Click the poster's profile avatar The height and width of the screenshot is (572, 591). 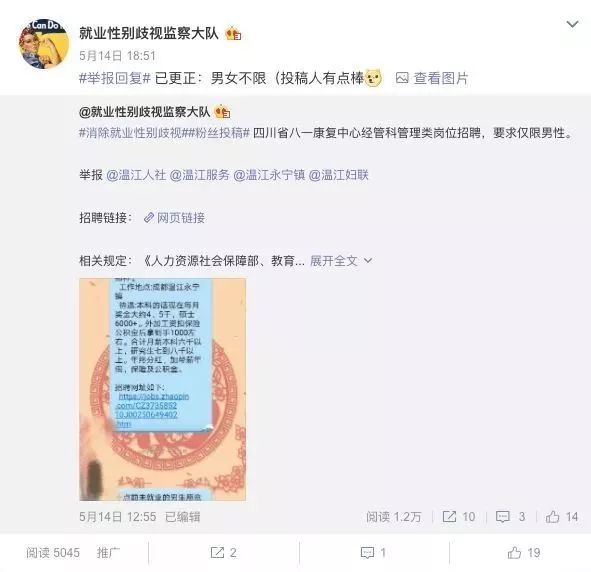click(44, 44)
